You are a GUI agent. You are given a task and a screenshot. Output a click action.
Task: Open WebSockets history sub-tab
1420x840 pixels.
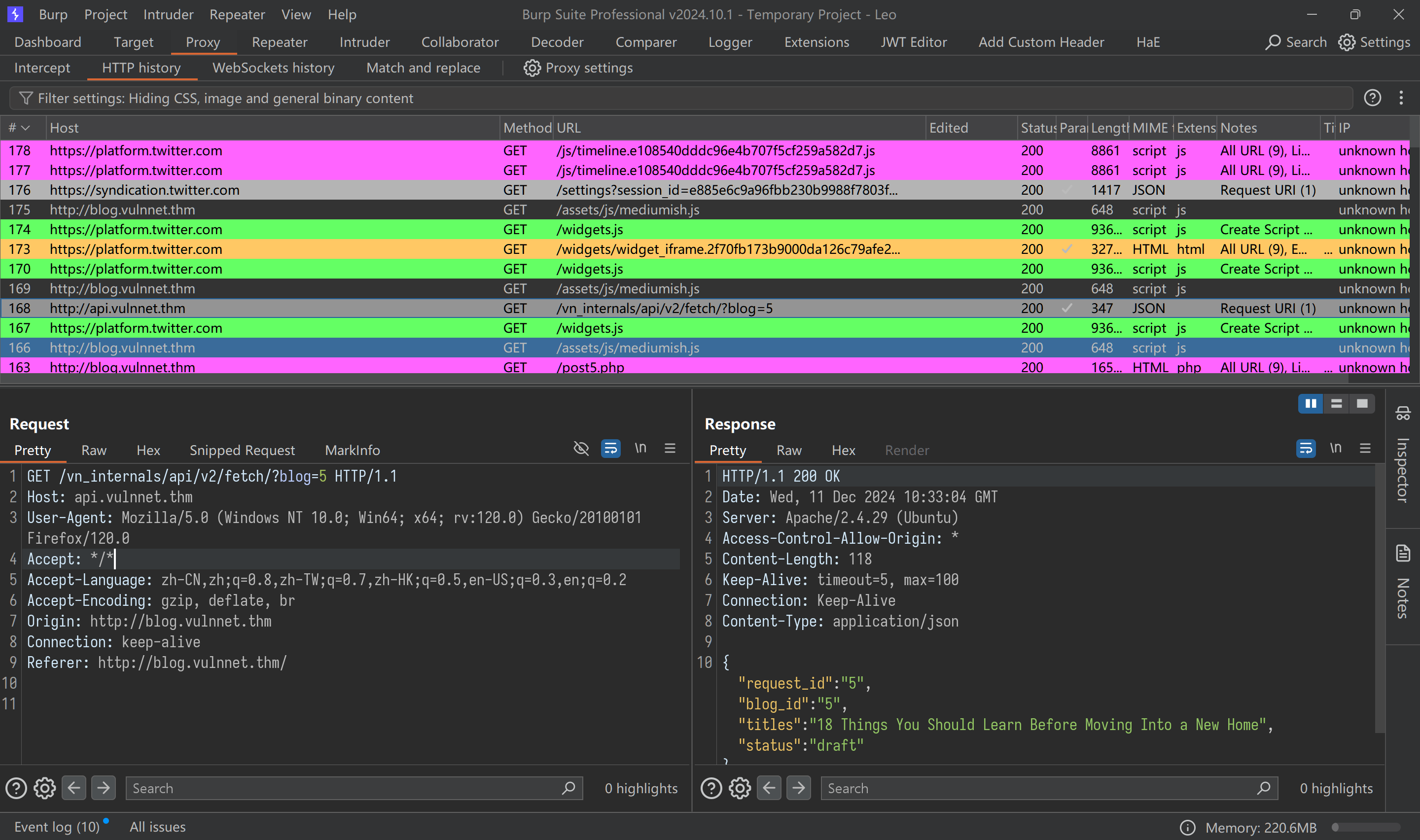point(273,68)
